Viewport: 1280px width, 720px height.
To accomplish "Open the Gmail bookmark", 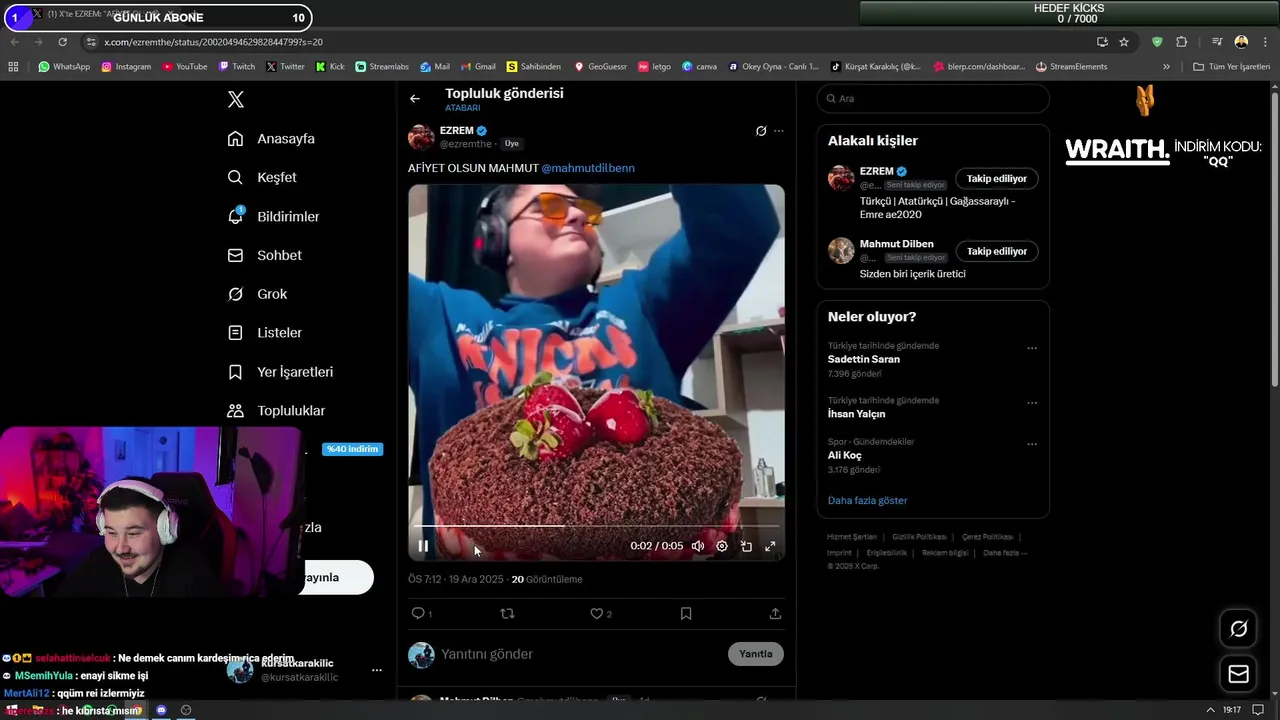I will (477, 67).
